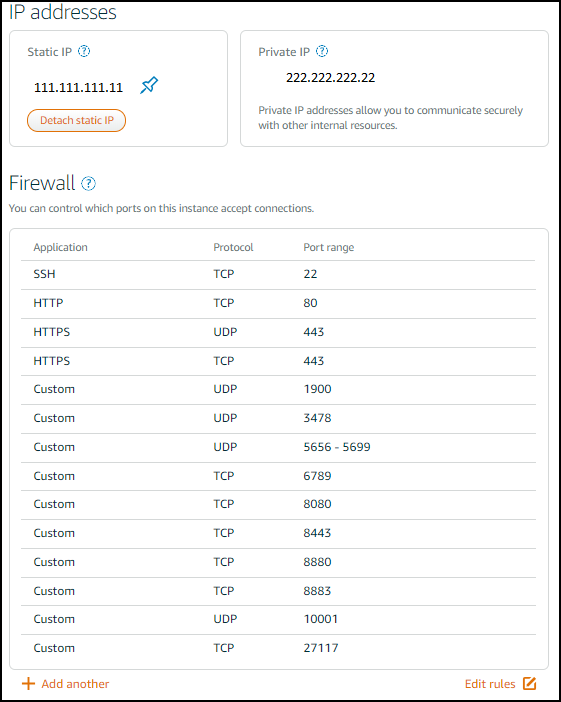Select the Custom TCP 27117 rule
Image resolution: width=561 pixels, height=702 pixels.
coord(278,648)
